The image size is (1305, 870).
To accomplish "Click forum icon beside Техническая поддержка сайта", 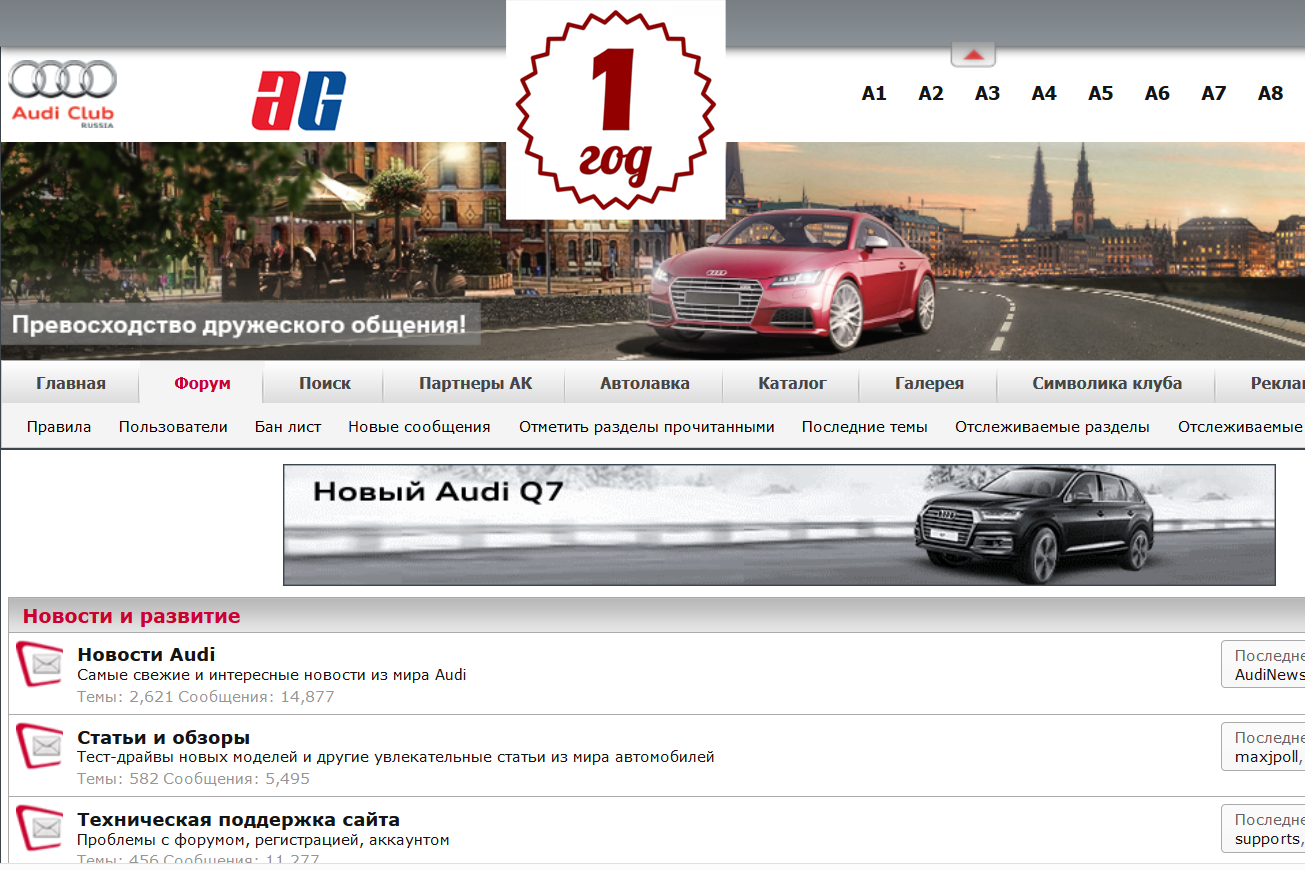I will (40, 828).
